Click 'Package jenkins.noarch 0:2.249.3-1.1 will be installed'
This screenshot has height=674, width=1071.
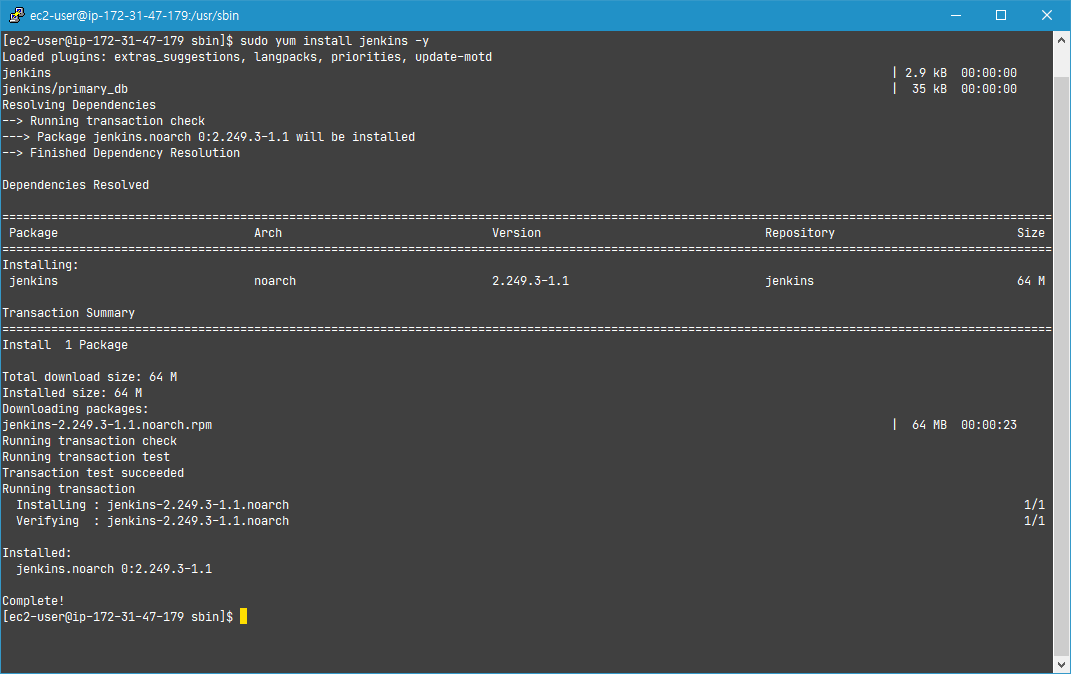(x=226, y=137)
